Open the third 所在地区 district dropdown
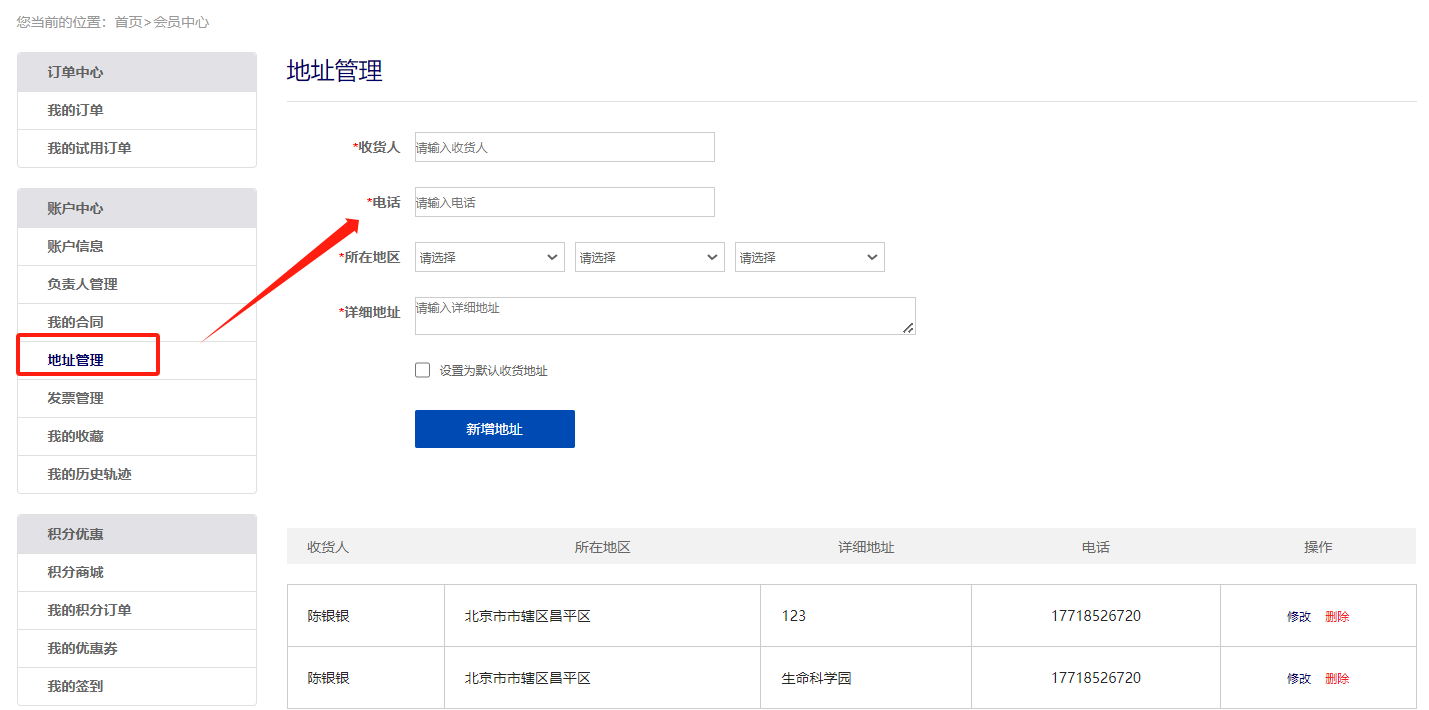1429x710 pixels. tap(809, 257)
